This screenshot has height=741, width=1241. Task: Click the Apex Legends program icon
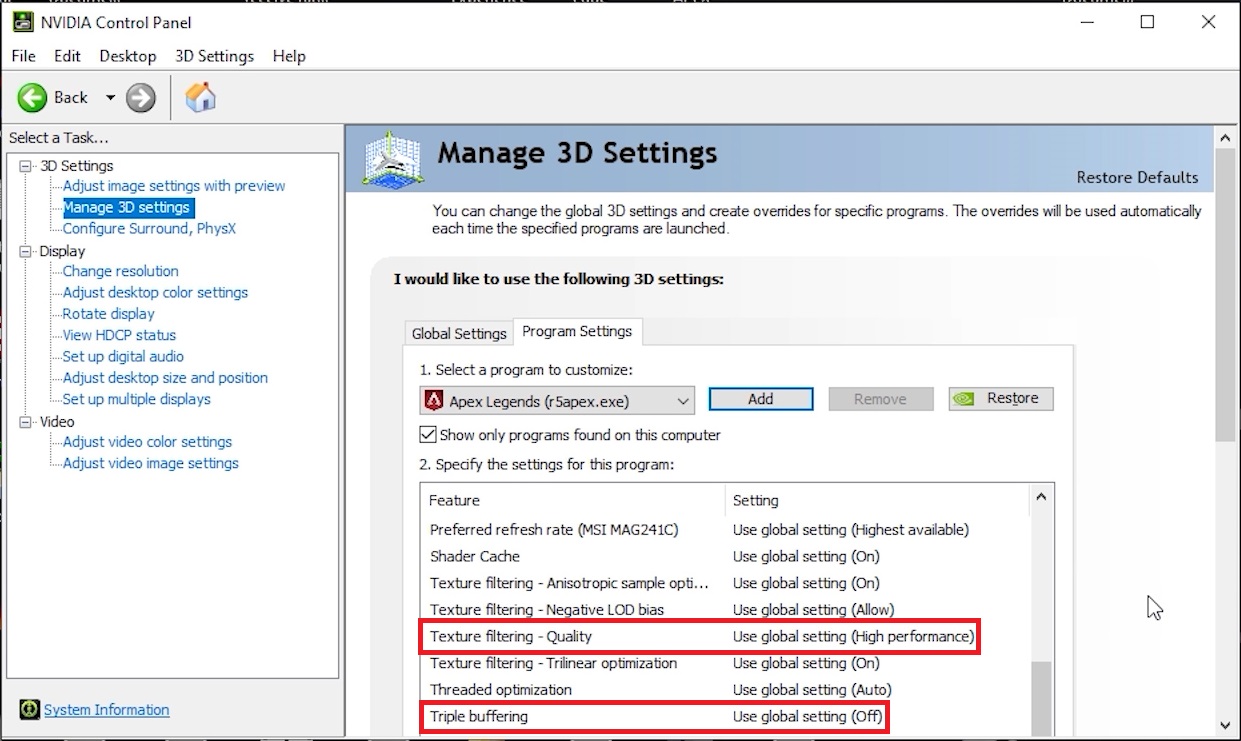point(434,401)
